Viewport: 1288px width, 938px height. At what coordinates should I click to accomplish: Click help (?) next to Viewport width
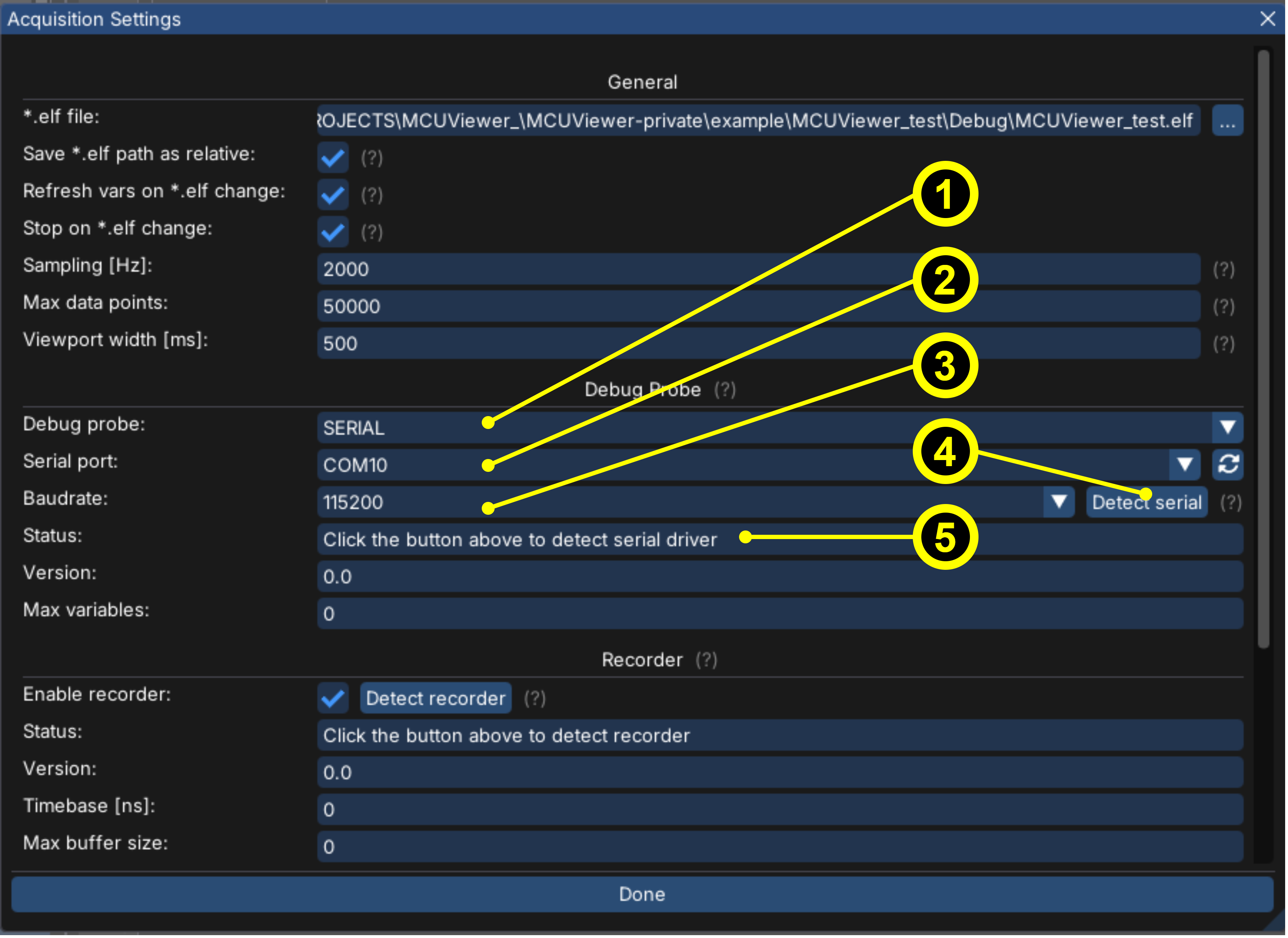point(1223,344)
